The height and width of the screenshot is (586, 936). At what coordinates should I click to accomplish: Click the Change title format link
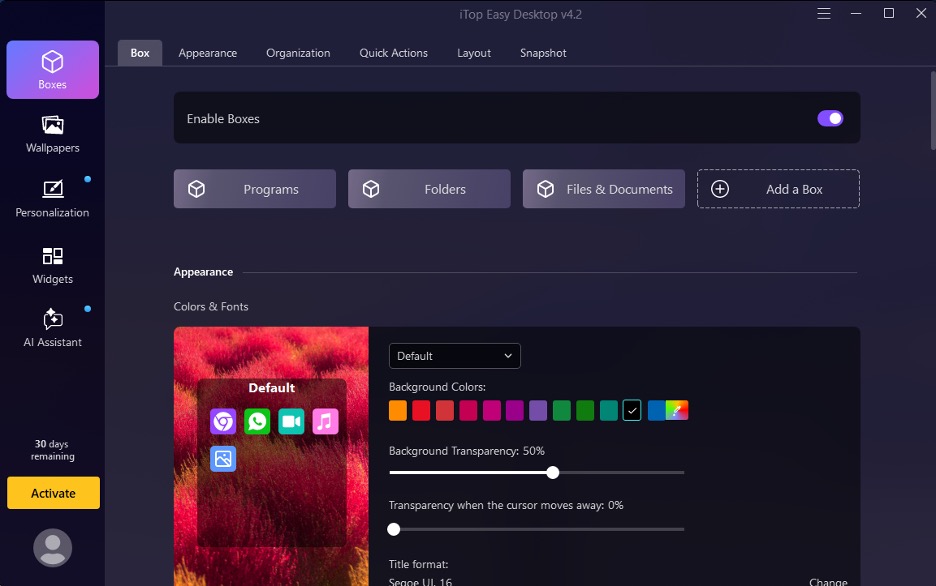click(x=828, y=582)
